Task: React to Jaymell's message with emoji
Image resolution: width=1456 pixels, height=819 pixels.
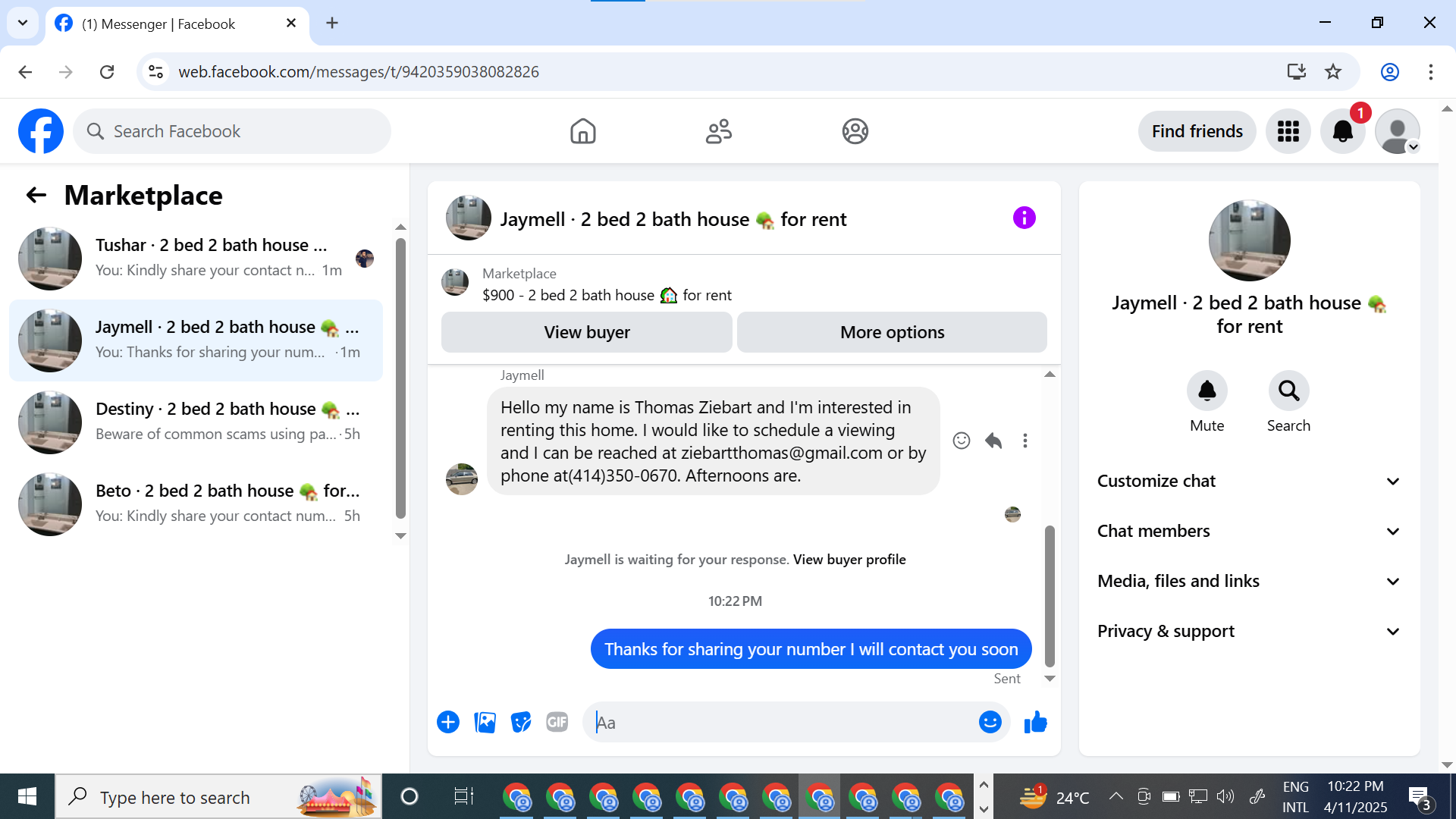Action: (x=961, y=441)
